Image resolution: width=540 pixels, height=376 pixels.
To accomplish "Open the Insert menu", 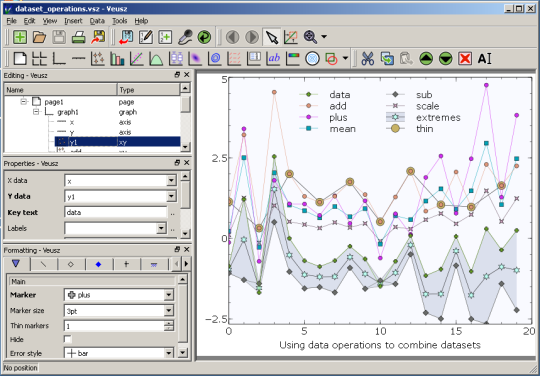I will [73, 21].
